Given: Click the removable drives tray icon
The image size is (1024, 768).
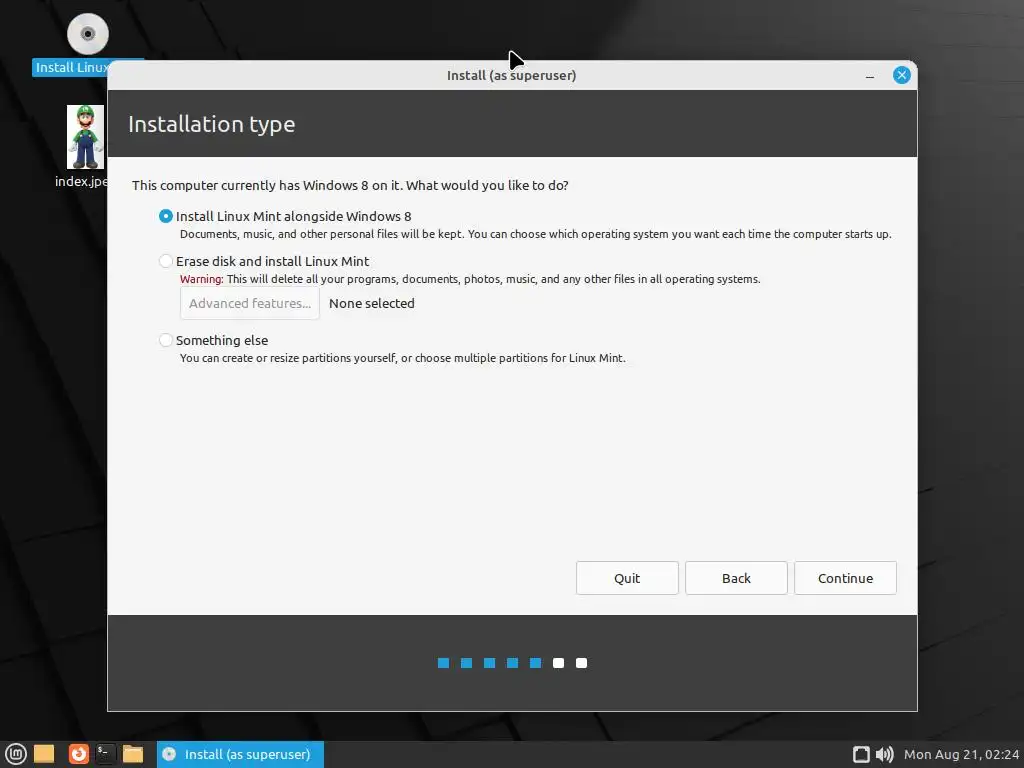Looking at the screenshot, I should pyautogui.click(x=861, y=754).
